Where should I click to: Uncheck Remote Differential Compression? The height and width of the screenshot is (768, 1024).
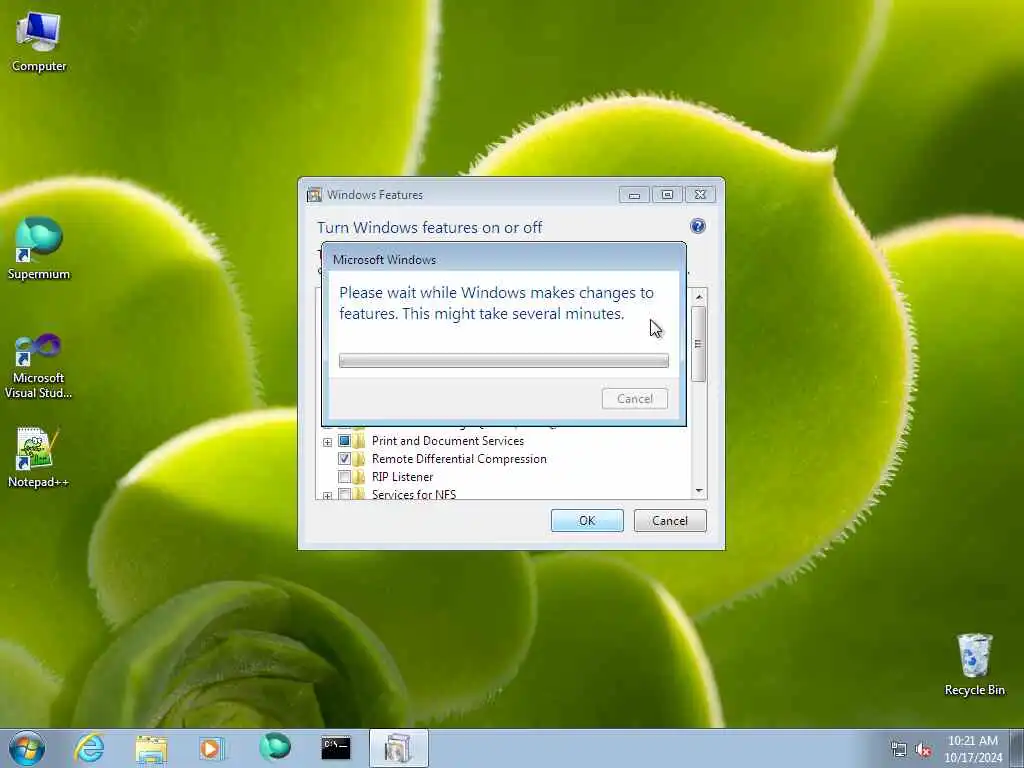tap(344, 458)
